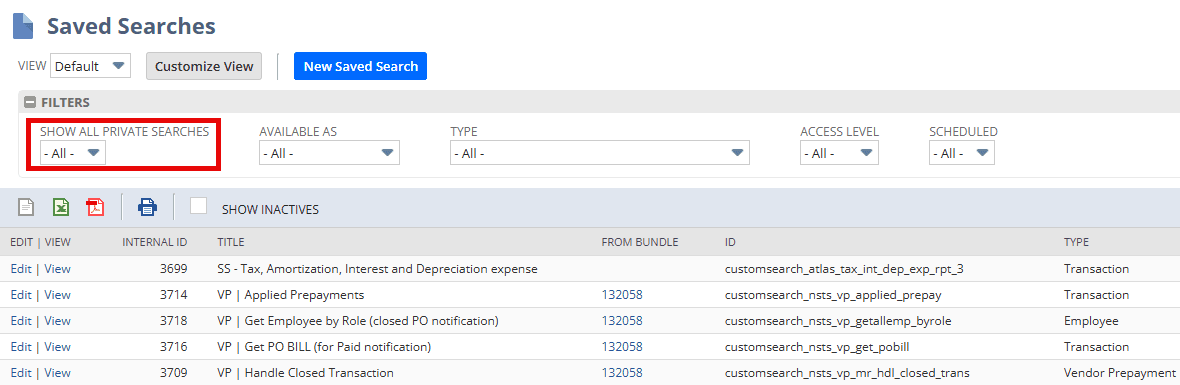
Task: Open bundle 132058 for Handle Closed Transaction
Action: pos(622,373)
